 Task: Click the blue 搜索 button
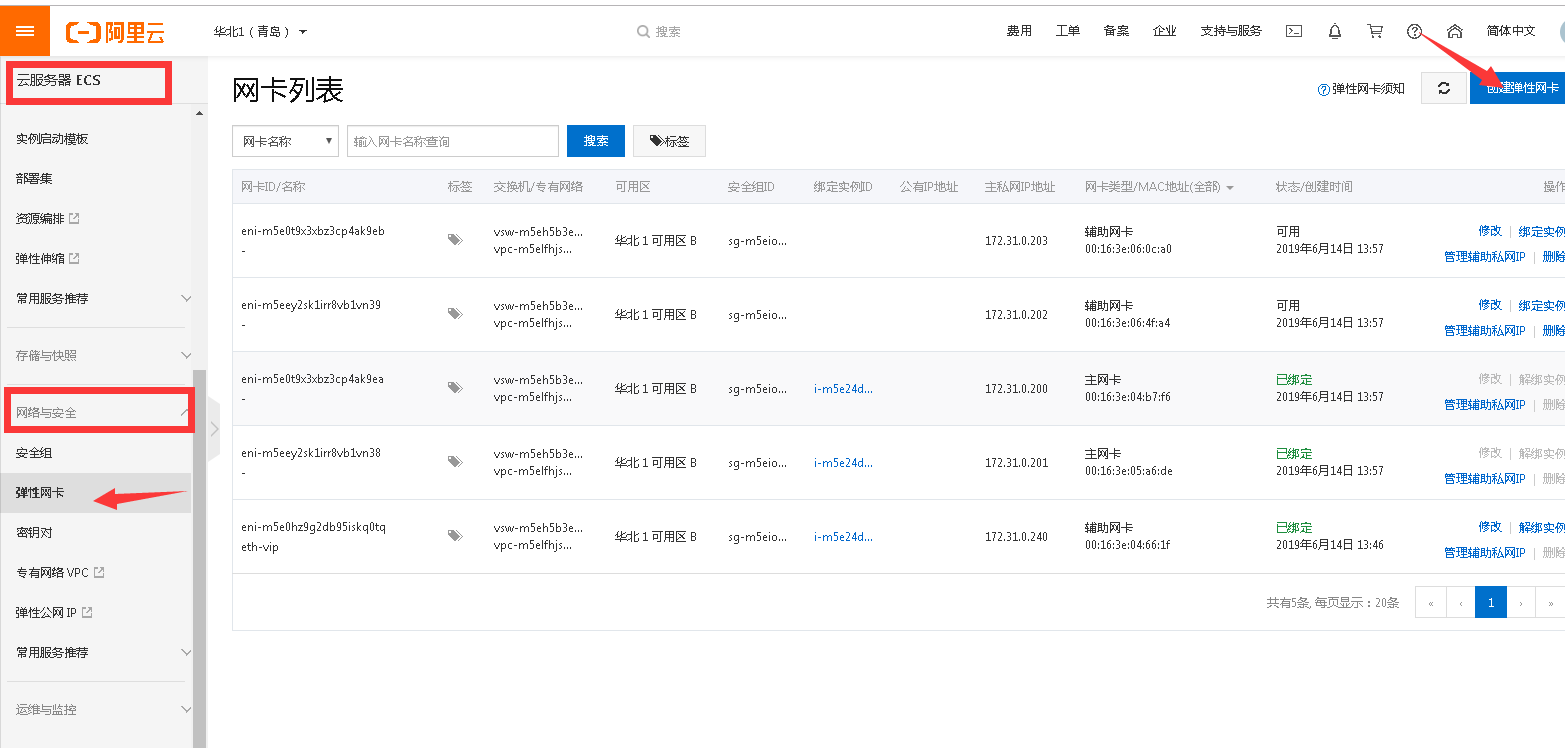(596, 141)
